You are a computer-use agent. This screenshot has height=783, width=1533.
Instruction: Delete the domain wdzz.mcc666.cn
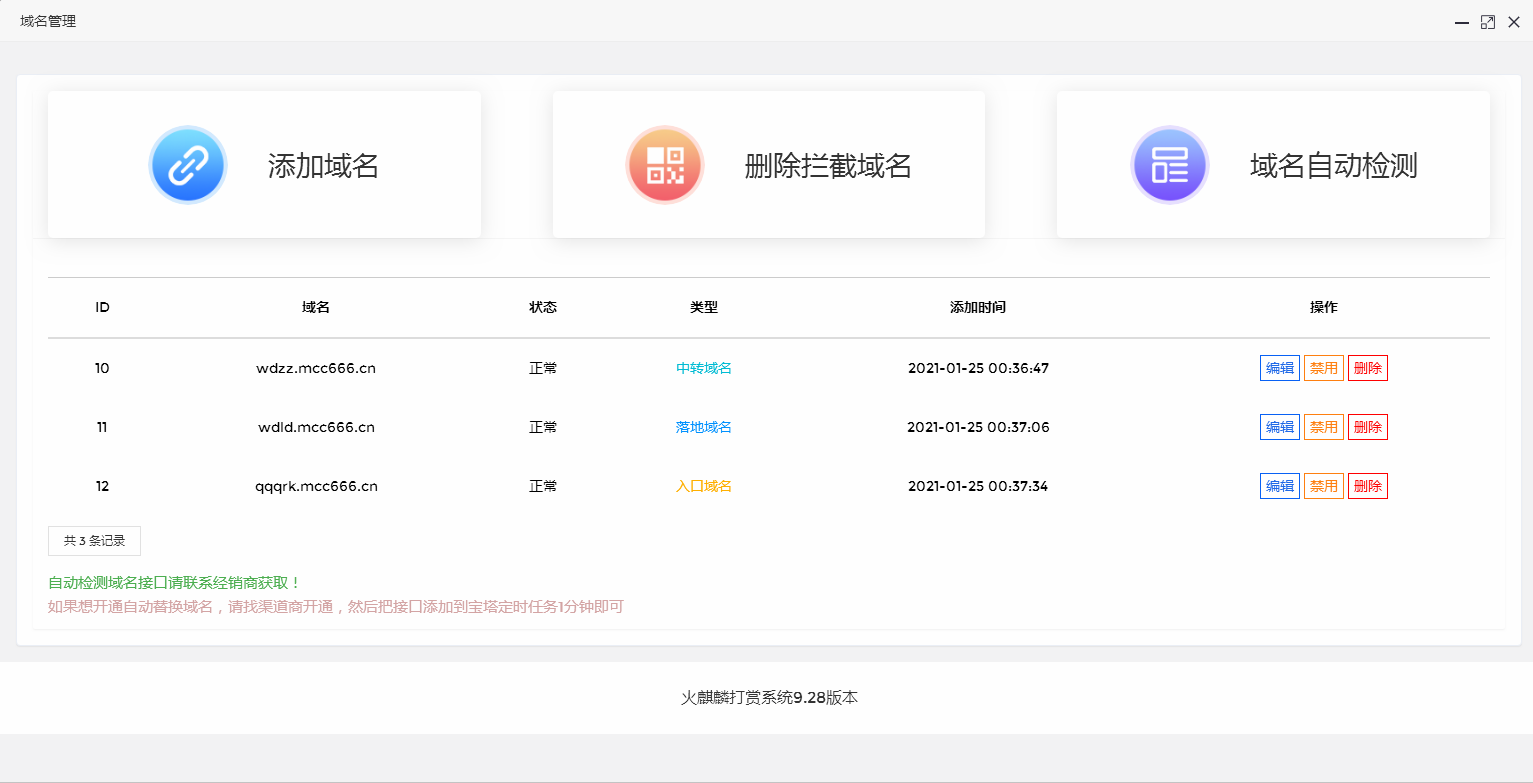(x=1367, y=367)
